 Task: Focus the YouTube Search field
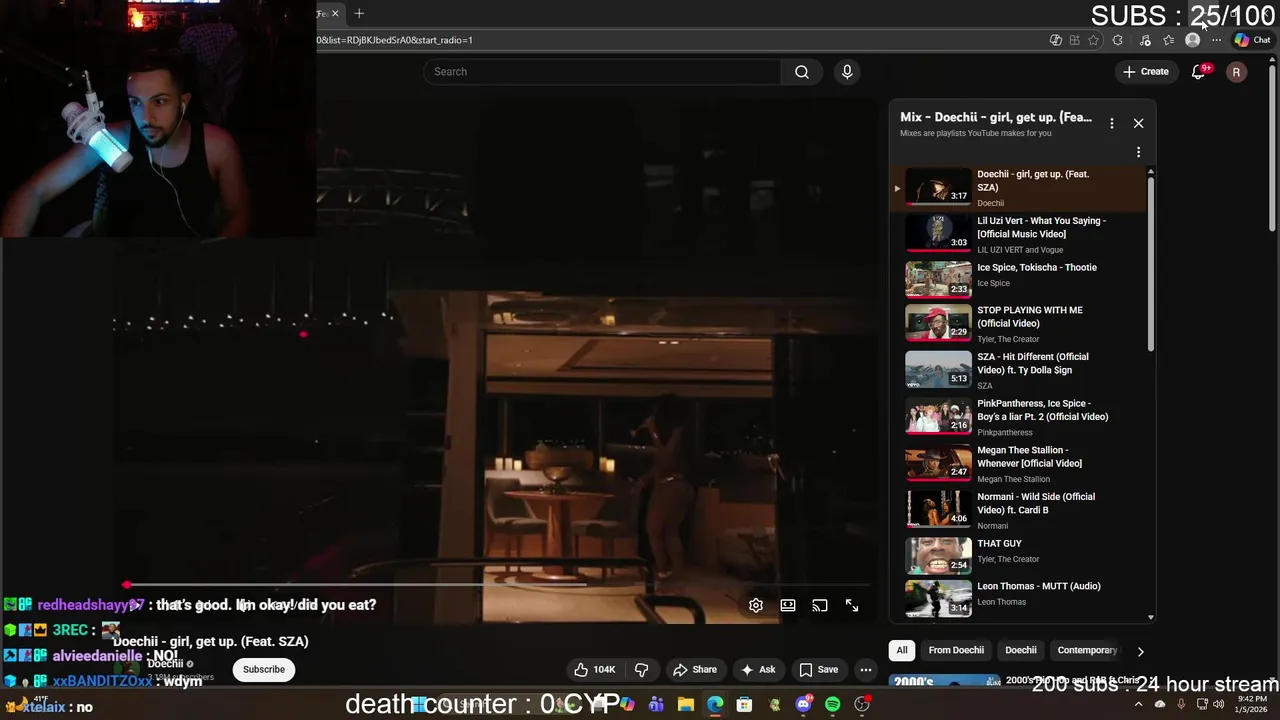(602, 72)
